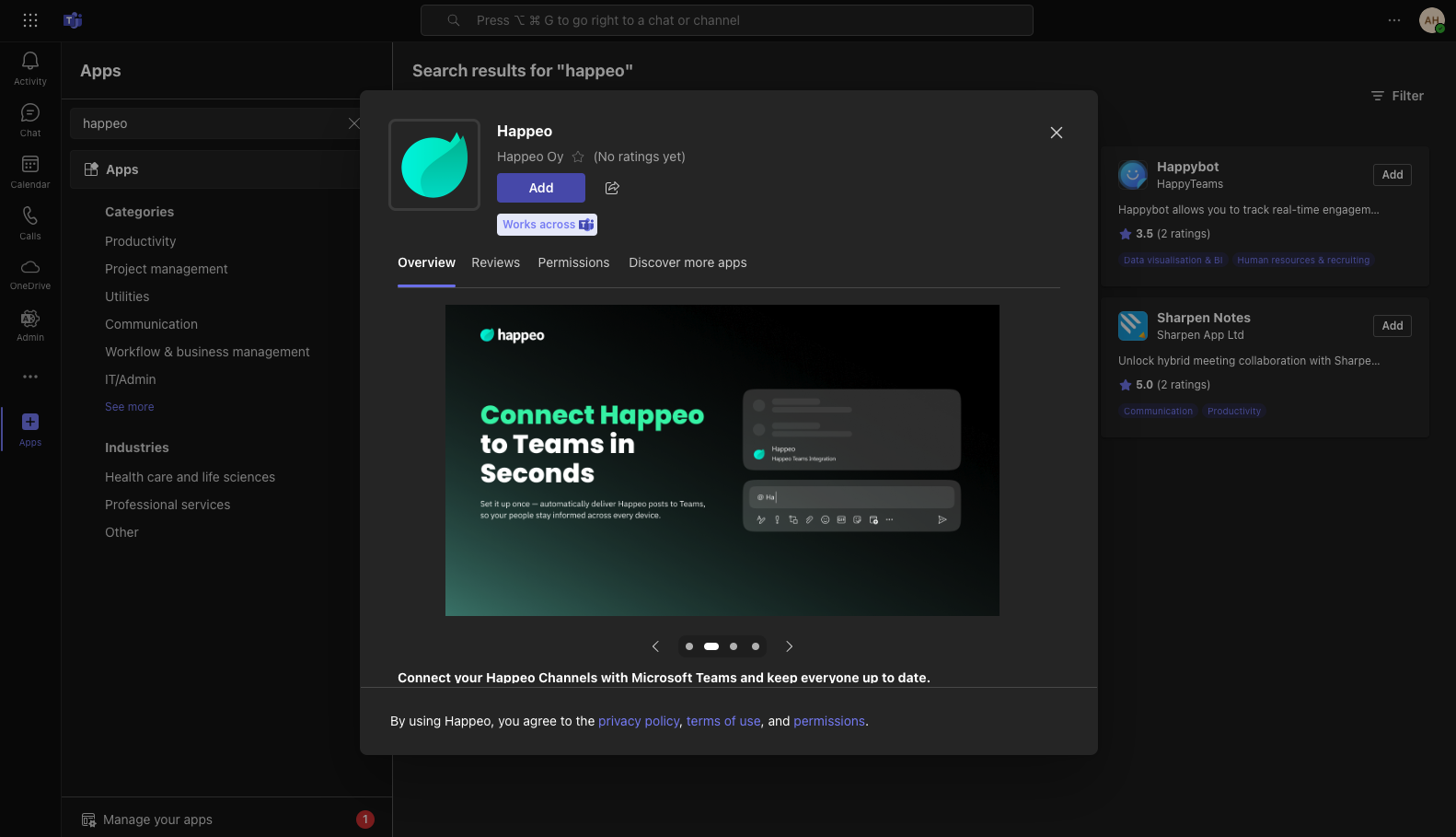Click the Works across badge
The image size is (1456, 837).
point(548,225)
